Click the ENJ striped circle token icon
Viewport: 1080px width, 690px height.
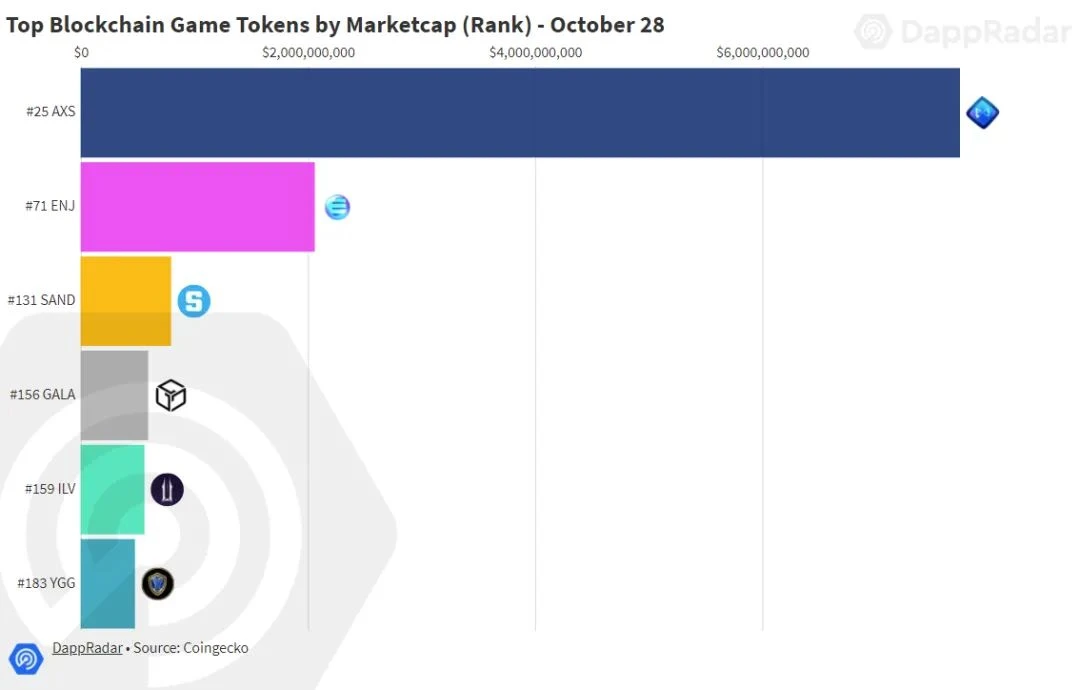click(338, 207)
